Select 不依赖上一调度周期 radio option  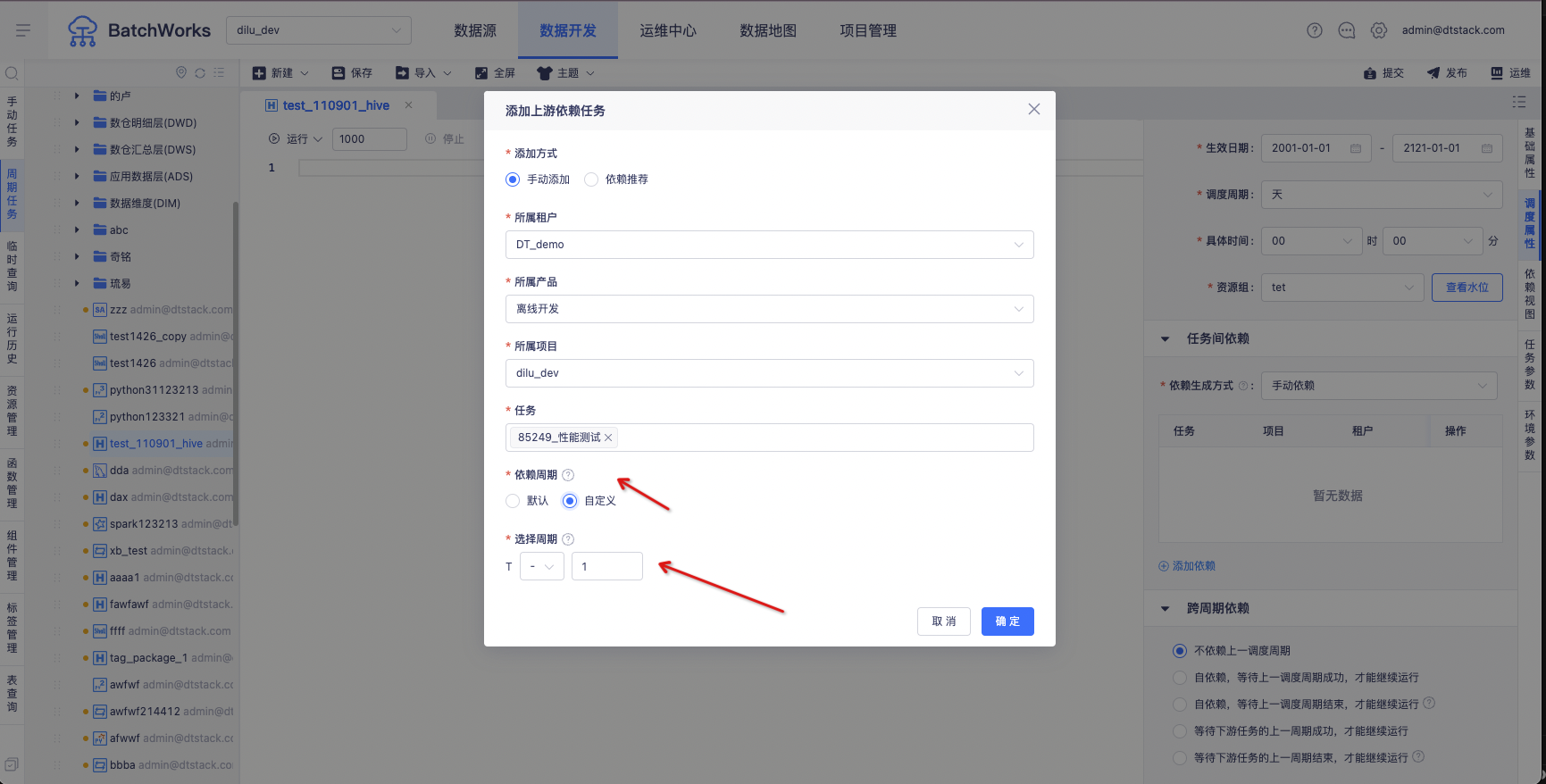[1180, 651]
